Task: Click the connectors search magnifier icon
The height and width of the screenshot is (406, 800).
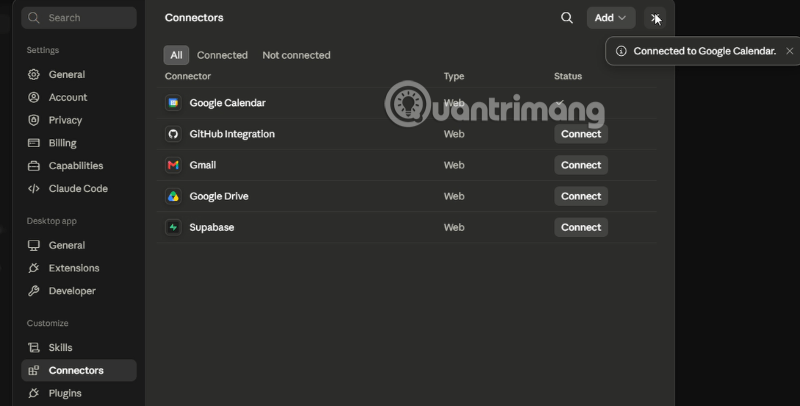Action: pyautogui.click(x=566, y=18)
